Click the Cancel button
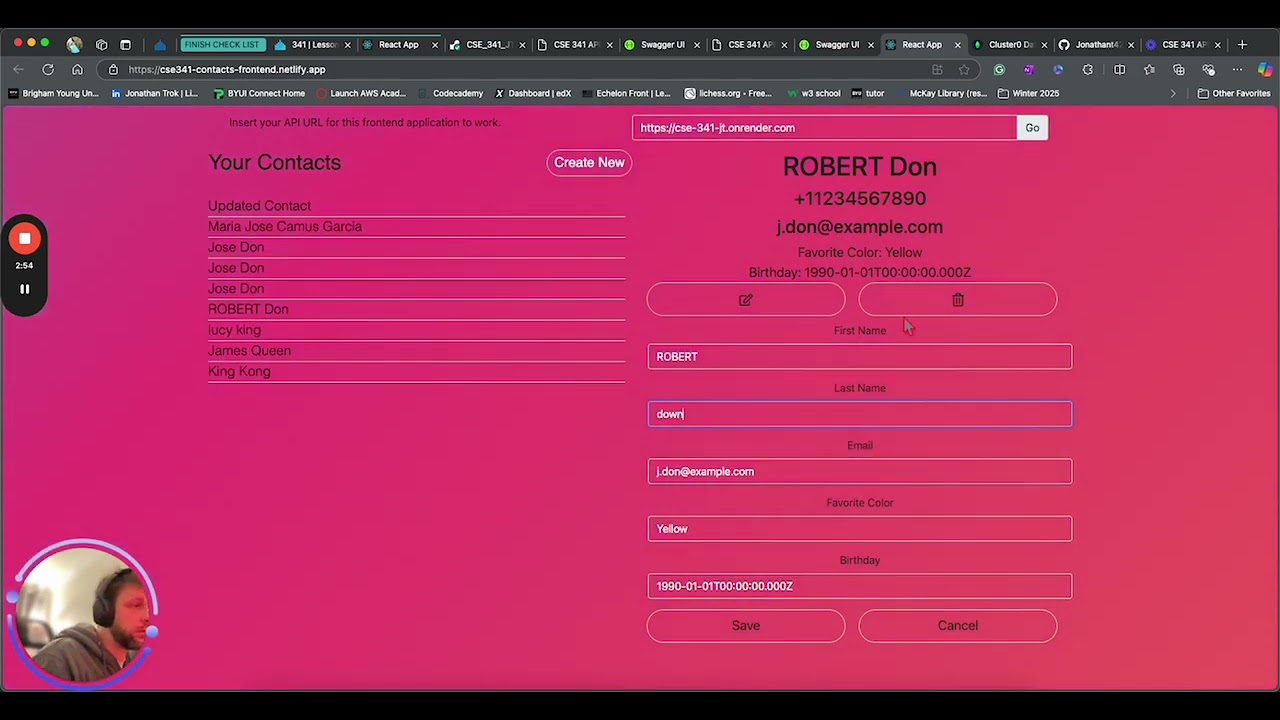 pos(958,626)
